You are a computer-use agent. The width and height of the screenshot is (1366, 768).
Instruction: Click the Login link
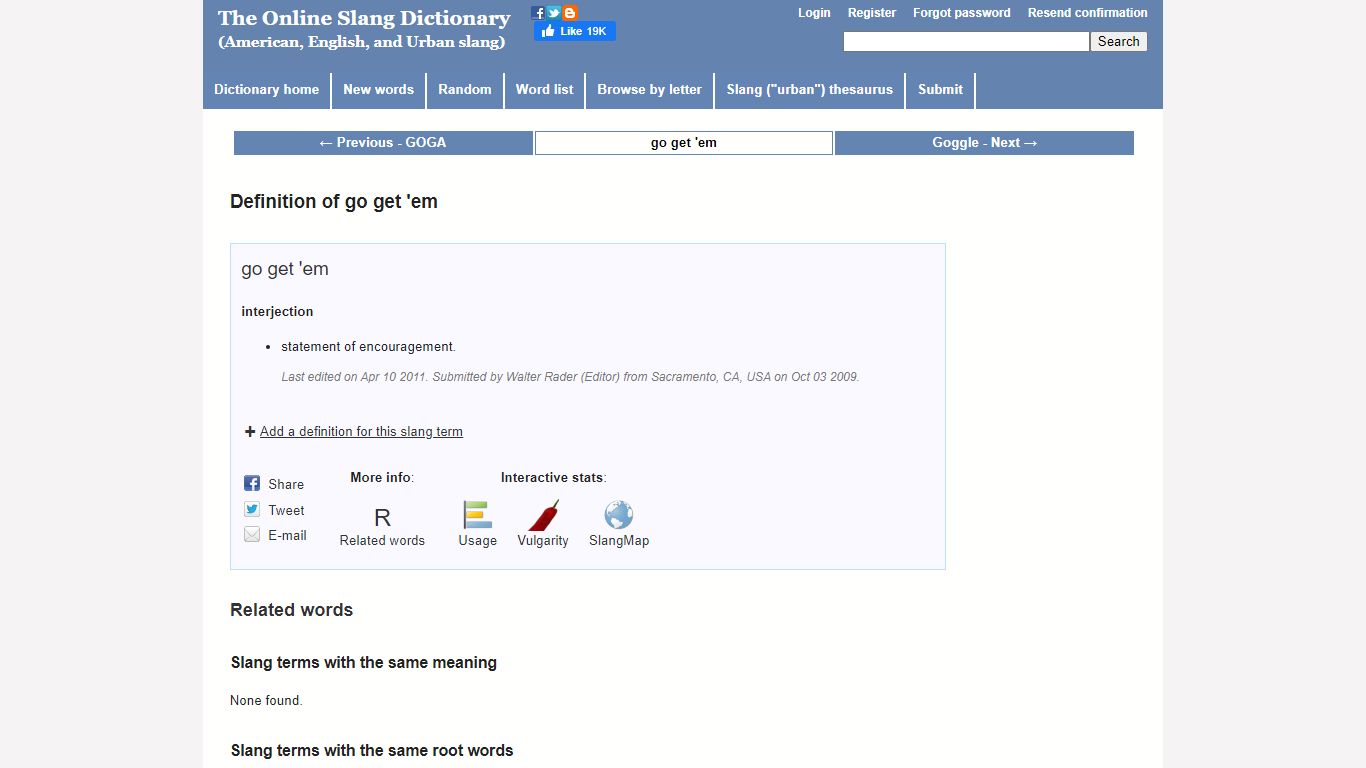tap(814, 13)
